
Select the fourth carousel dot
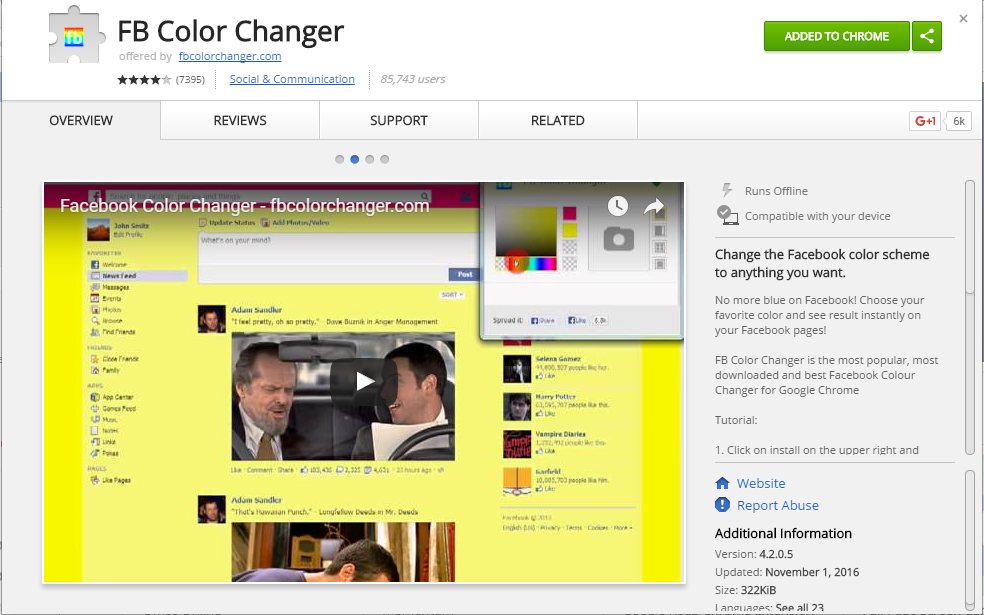[x=385, y=159]
